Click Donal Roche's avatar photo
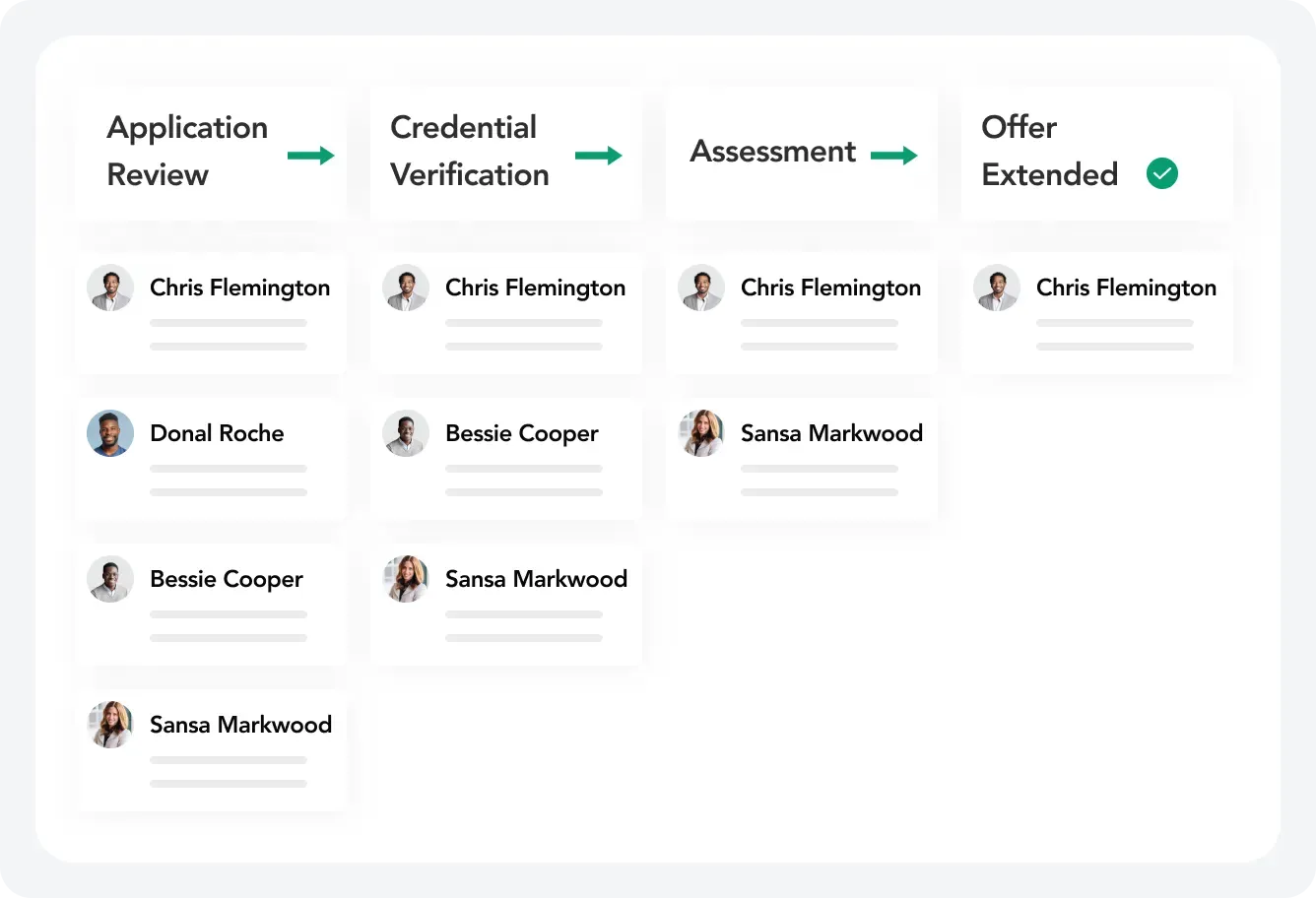Screen dimensions: 1316x898 coord(110,433)
